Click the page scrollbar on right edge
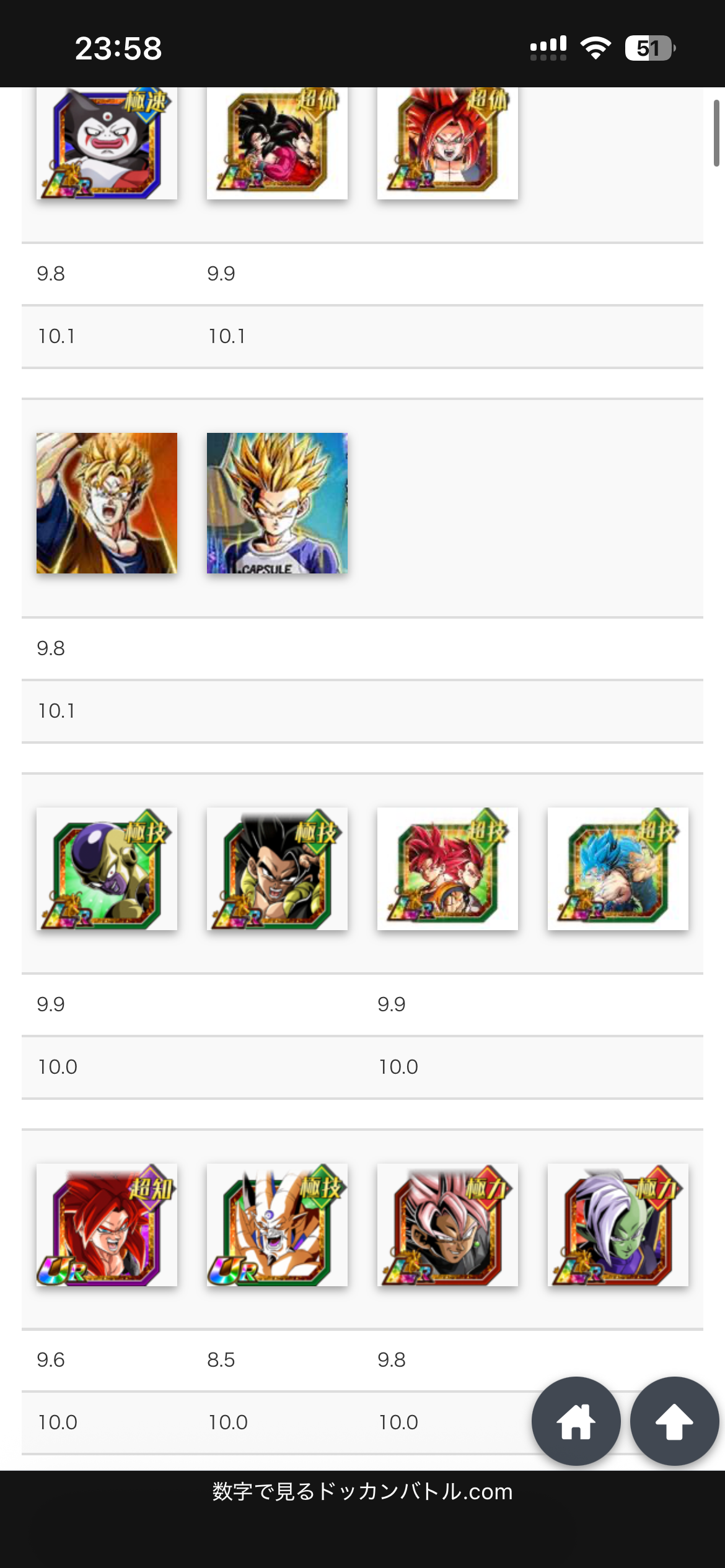 (716, 133)
